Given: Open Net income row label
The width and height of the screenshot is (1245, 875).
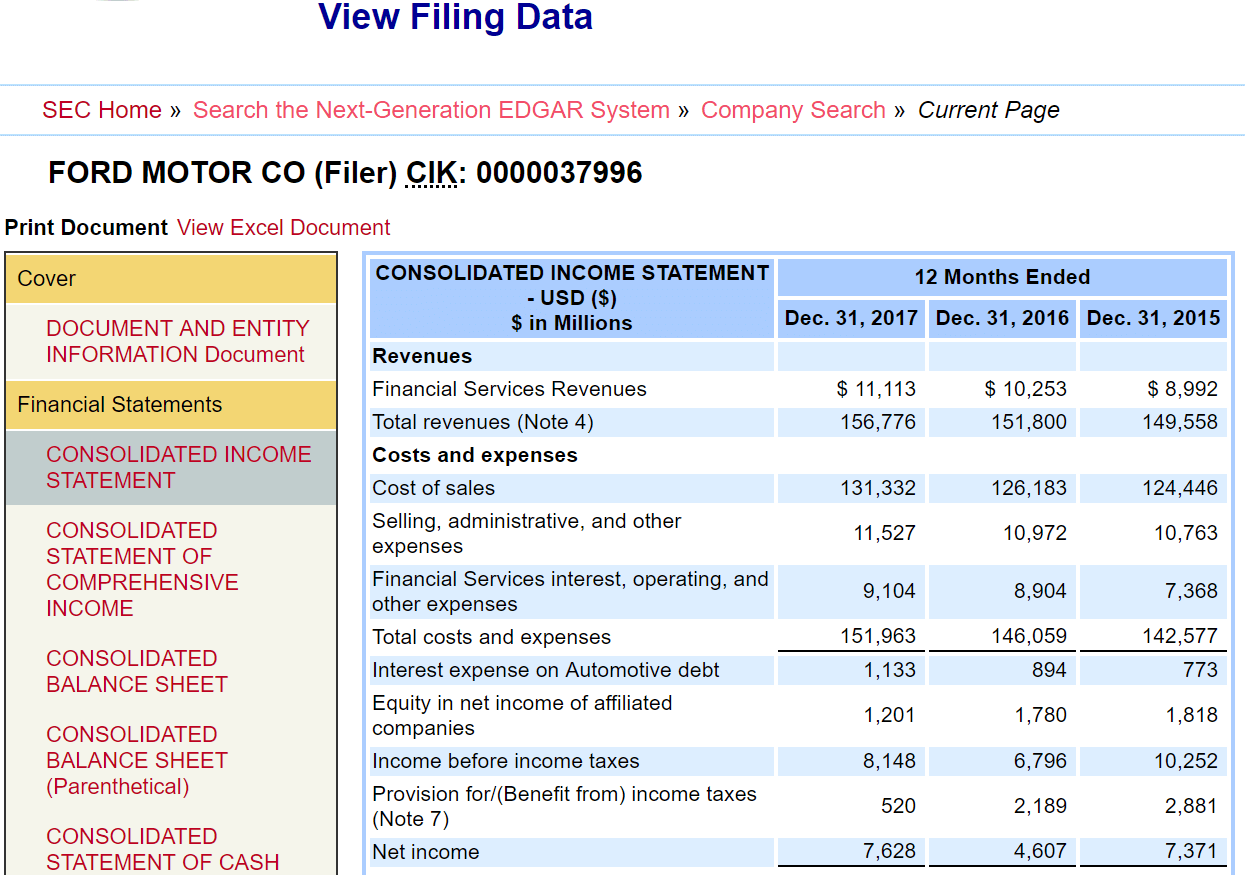Looking at the screenshot, I should click(425, 852).
